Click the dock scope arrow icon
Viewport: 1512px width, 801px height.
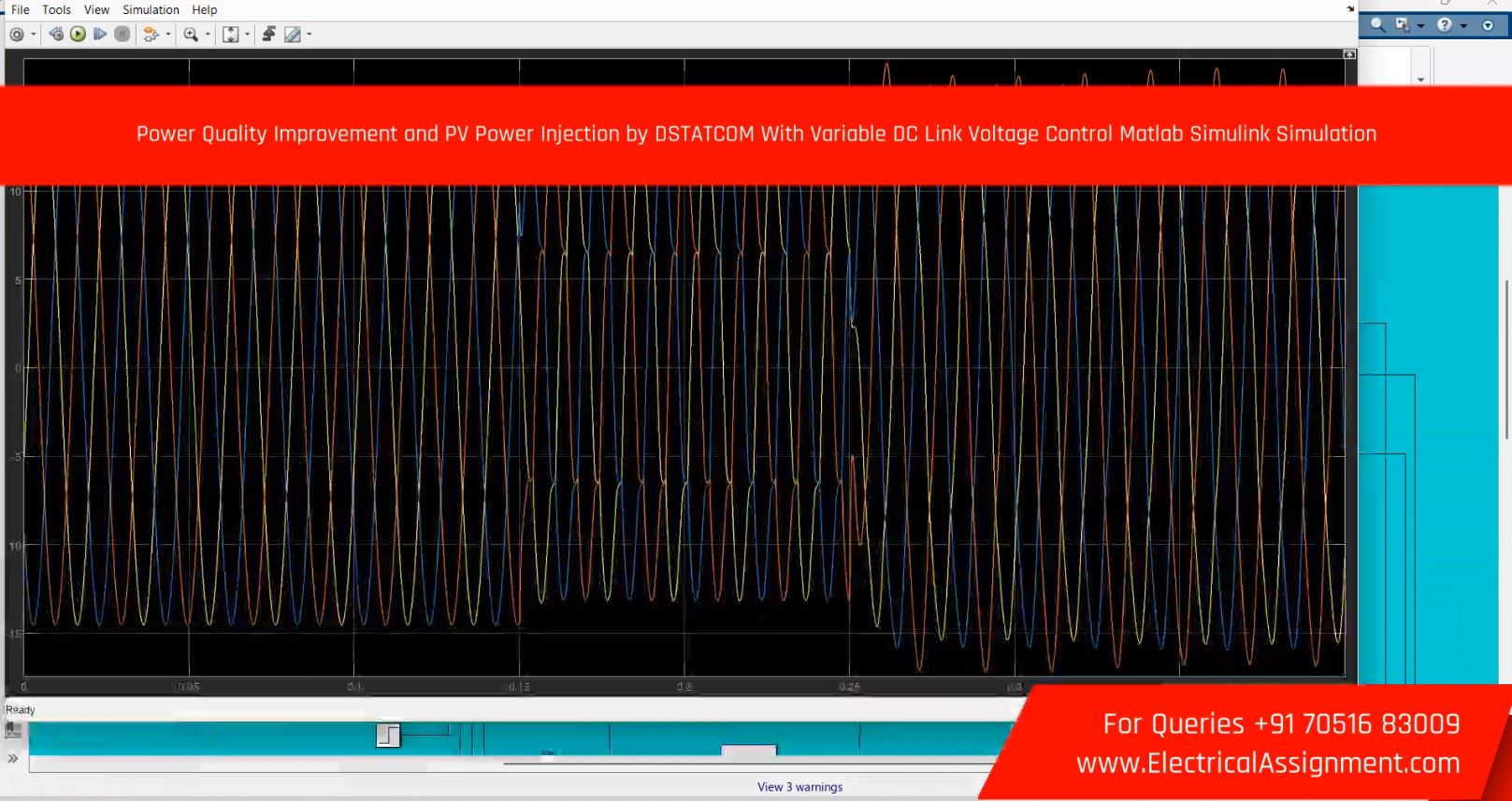click(1350, 8)
